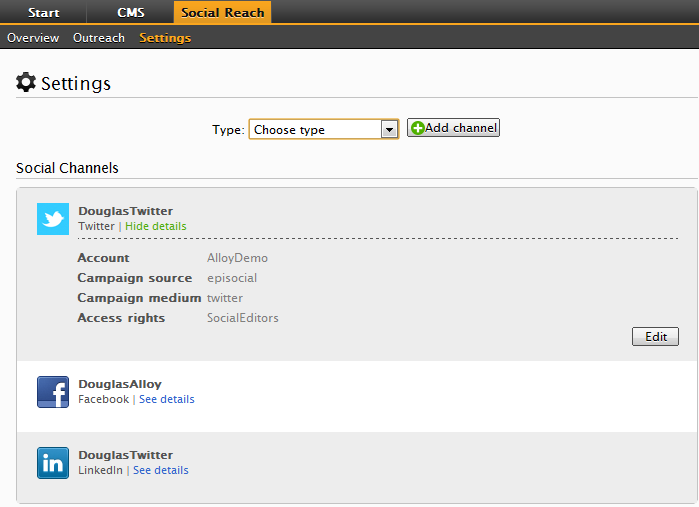Click the green plus icon on Add channel
Image resolution: width=699 pixels, height=507 pixels.
click(418, 128)
